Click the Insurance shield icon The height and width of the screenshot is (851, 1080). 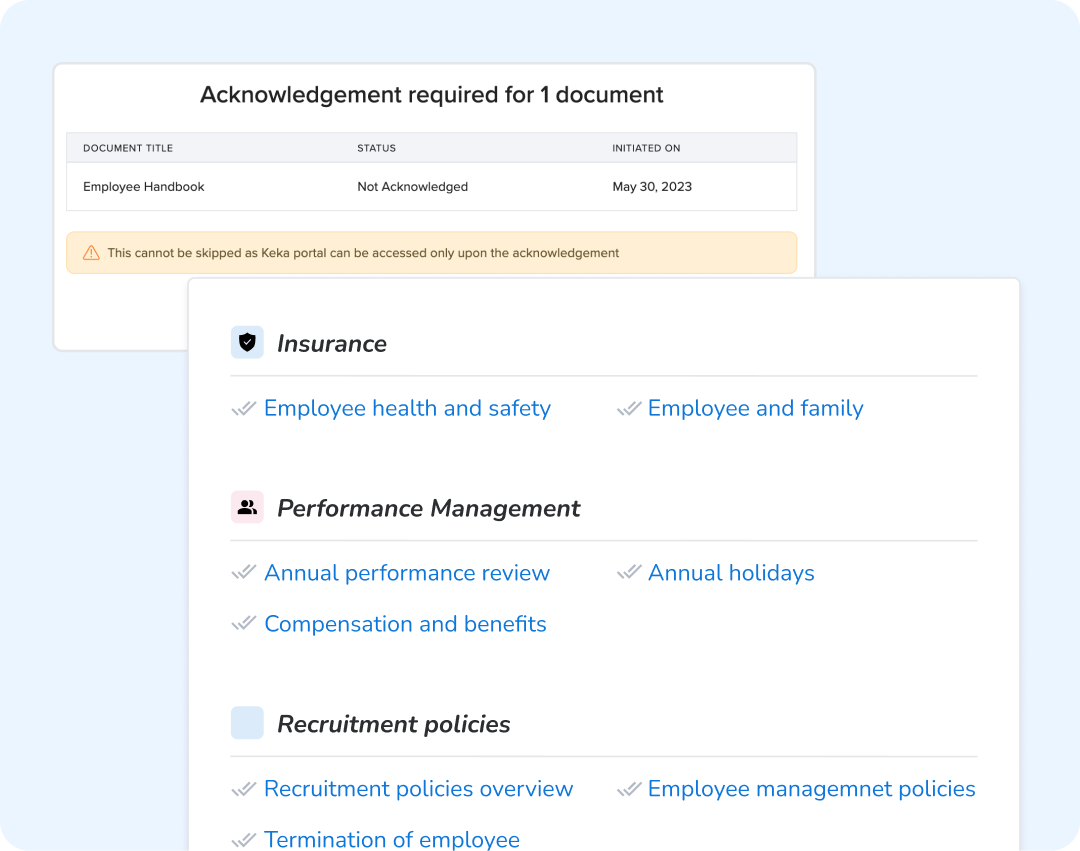247,342
